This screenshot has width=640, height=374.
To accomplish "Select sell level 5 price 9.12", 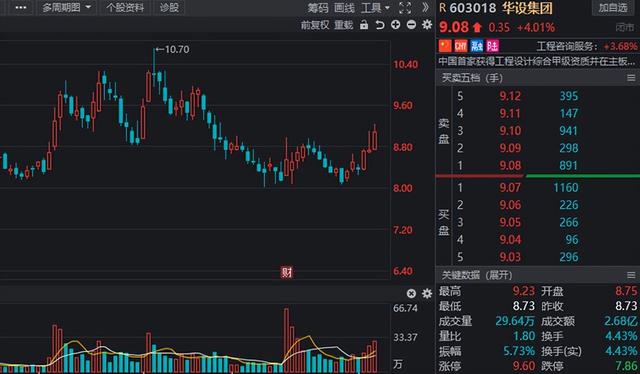I will (510, 96).
